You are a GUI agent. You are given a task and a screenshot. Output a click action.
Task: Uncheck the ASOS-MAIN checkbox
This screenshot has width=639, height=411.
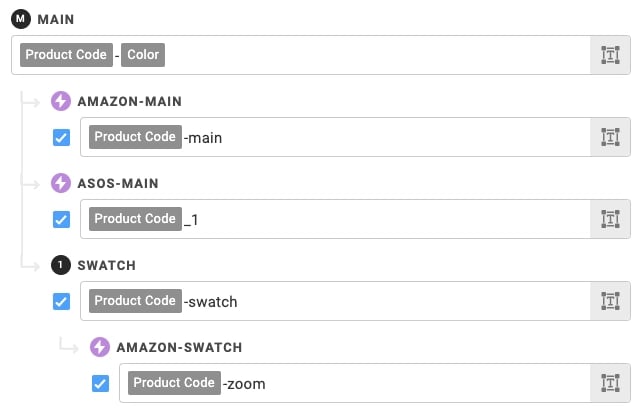coord(62,220)
